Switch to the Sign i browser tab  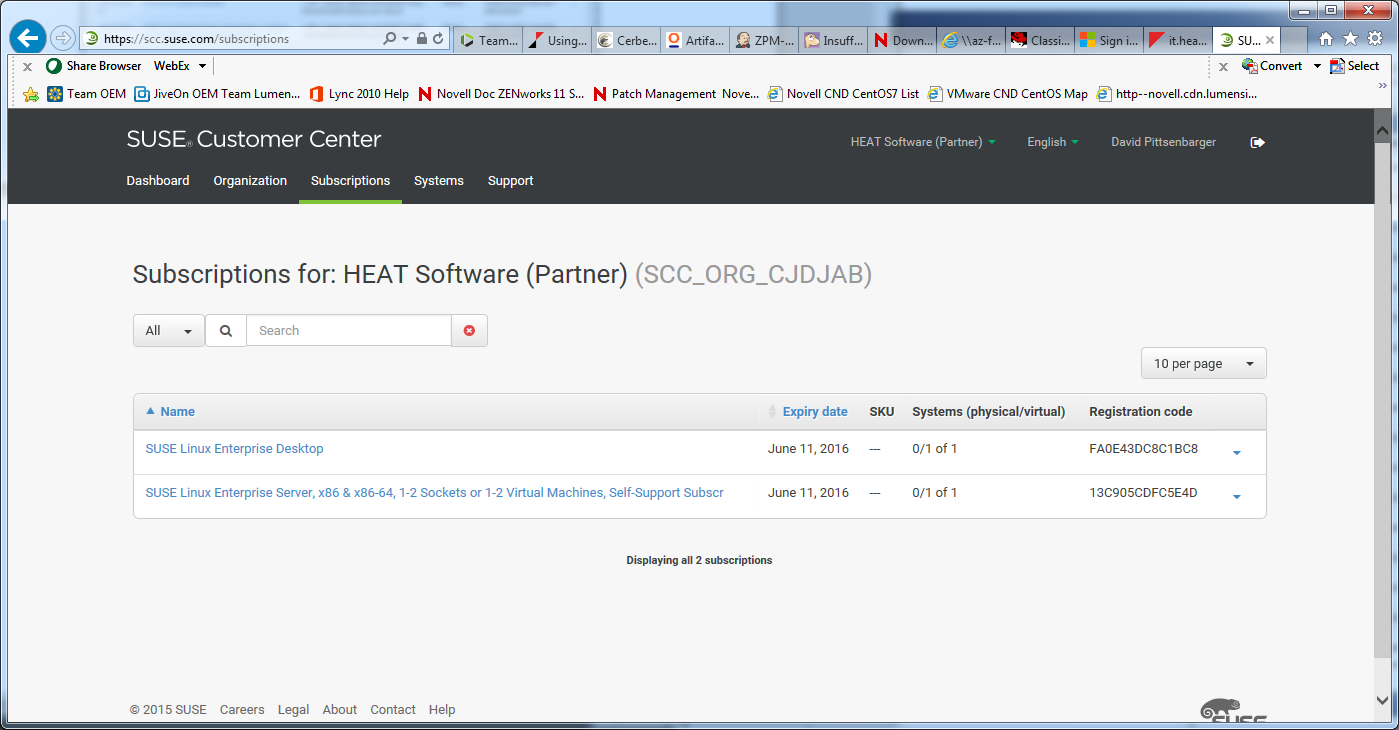click(1109, 40)
